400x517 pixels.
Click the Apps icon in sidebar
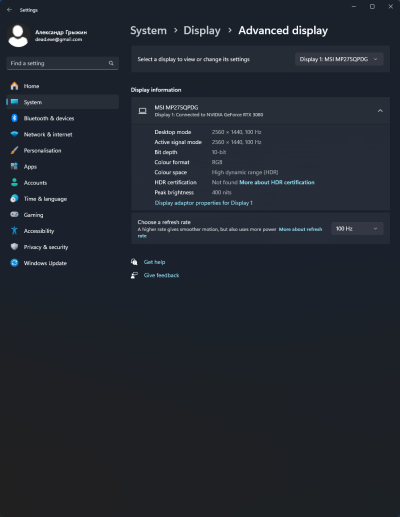[14, 166]
